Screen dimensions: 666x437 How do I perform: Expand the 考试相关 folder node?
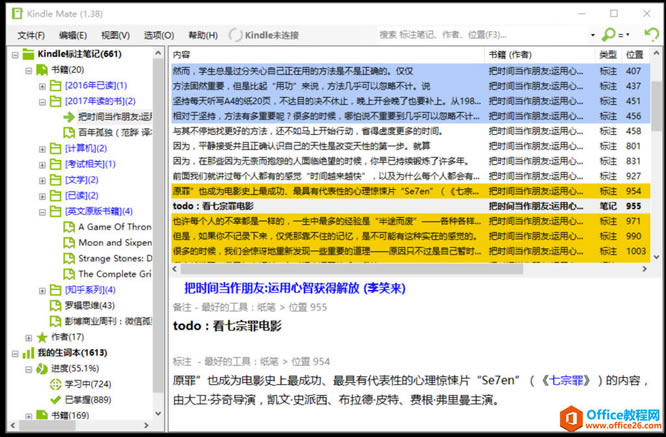click(x=42, y=165)
